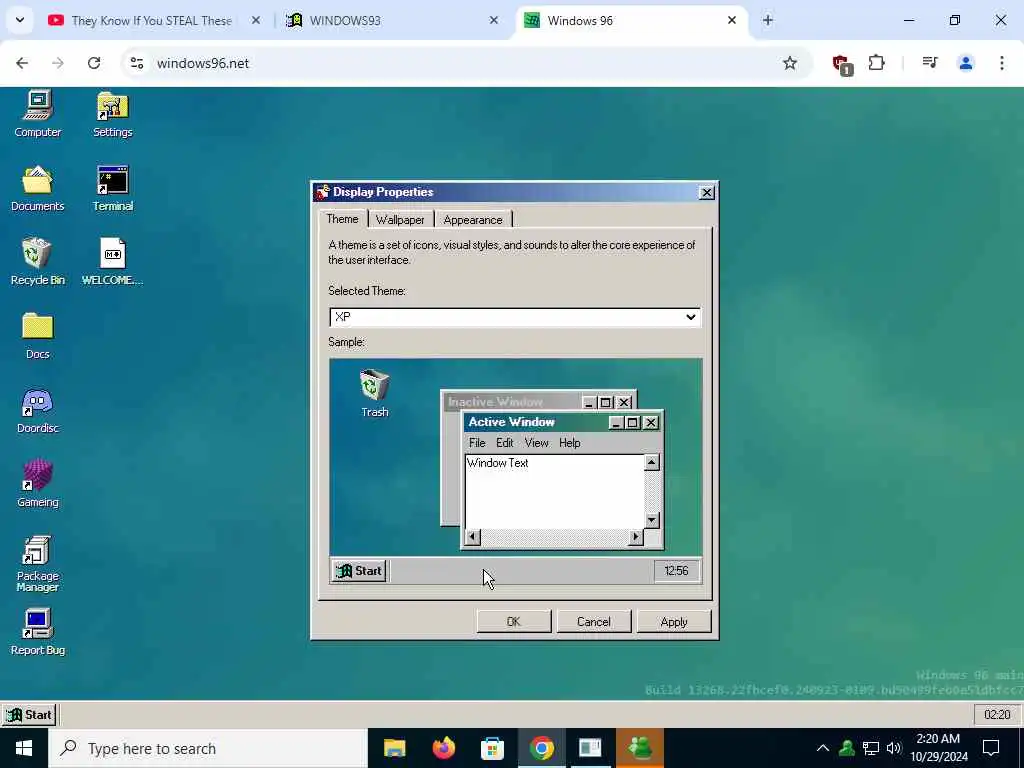
Task: Open the Settings desktop icon
Action: 112,114
